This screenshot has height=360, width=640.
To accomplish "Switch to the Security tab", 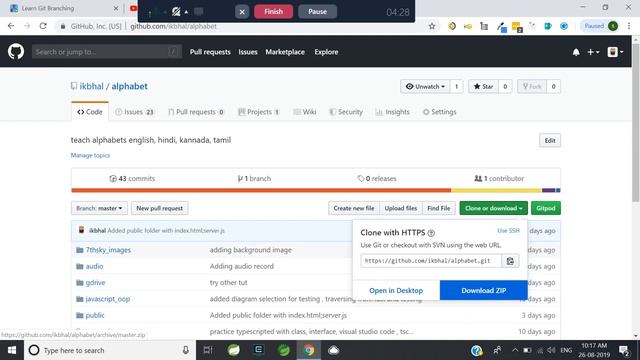I will point(346,112).
